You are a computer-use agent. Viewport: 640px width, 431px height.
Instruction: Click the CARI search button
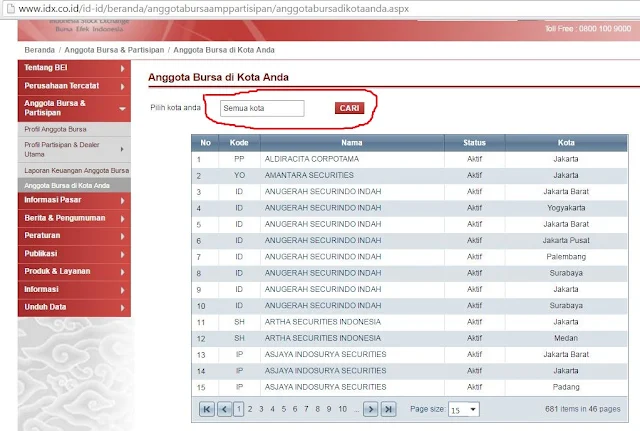(349, 108)
